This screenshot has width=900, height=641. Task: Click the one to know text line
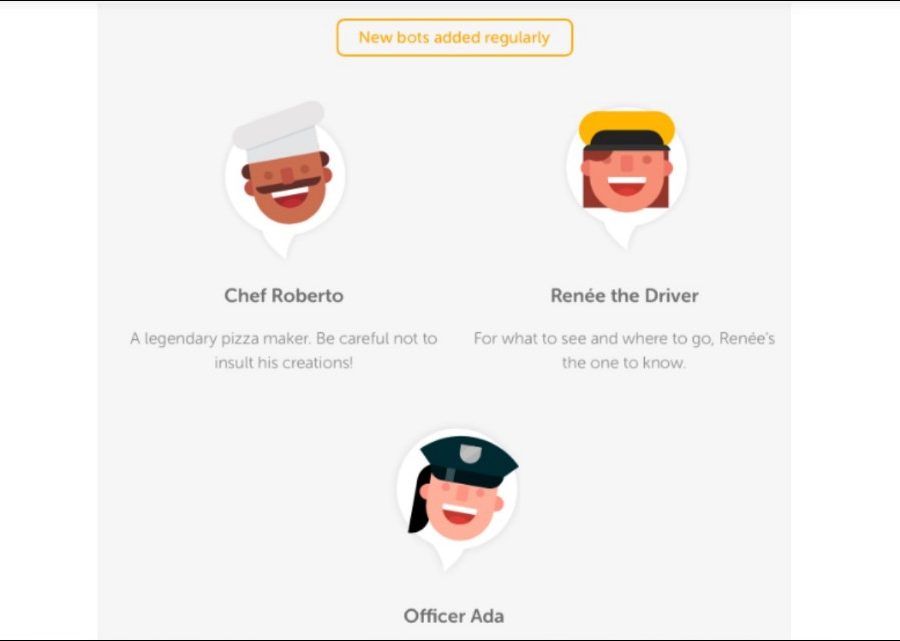click(624, 363)
